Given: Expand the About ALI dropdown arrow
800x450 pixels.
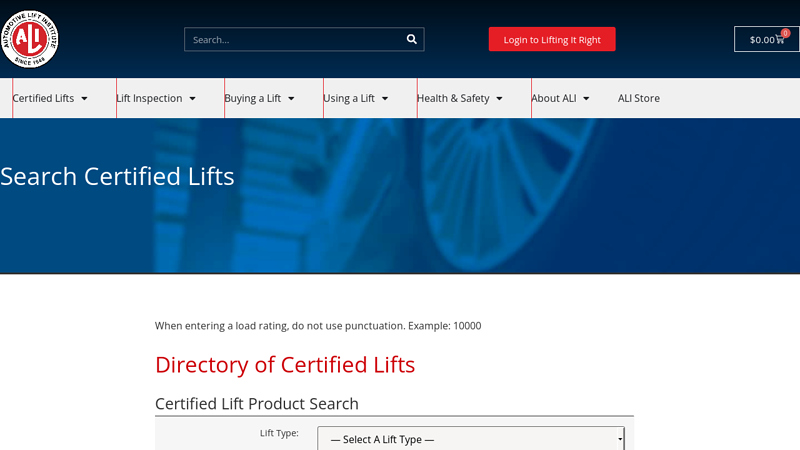Looking at the screenshot, I should click(x=586, y=98).
